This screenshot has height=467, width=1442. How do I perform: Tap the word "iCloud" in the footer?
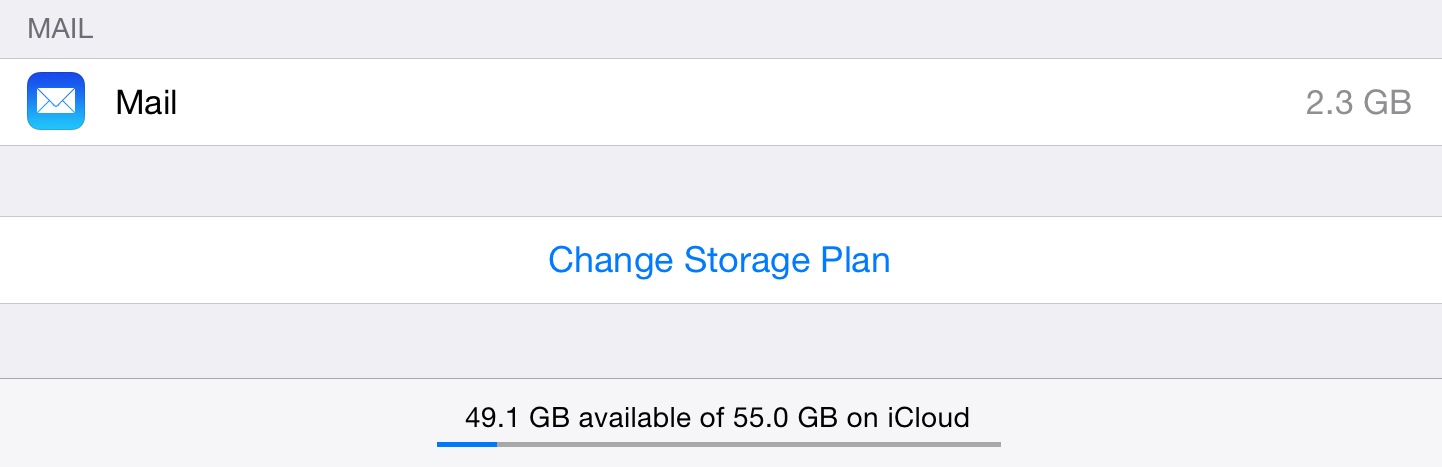click(x=928, y=416)
